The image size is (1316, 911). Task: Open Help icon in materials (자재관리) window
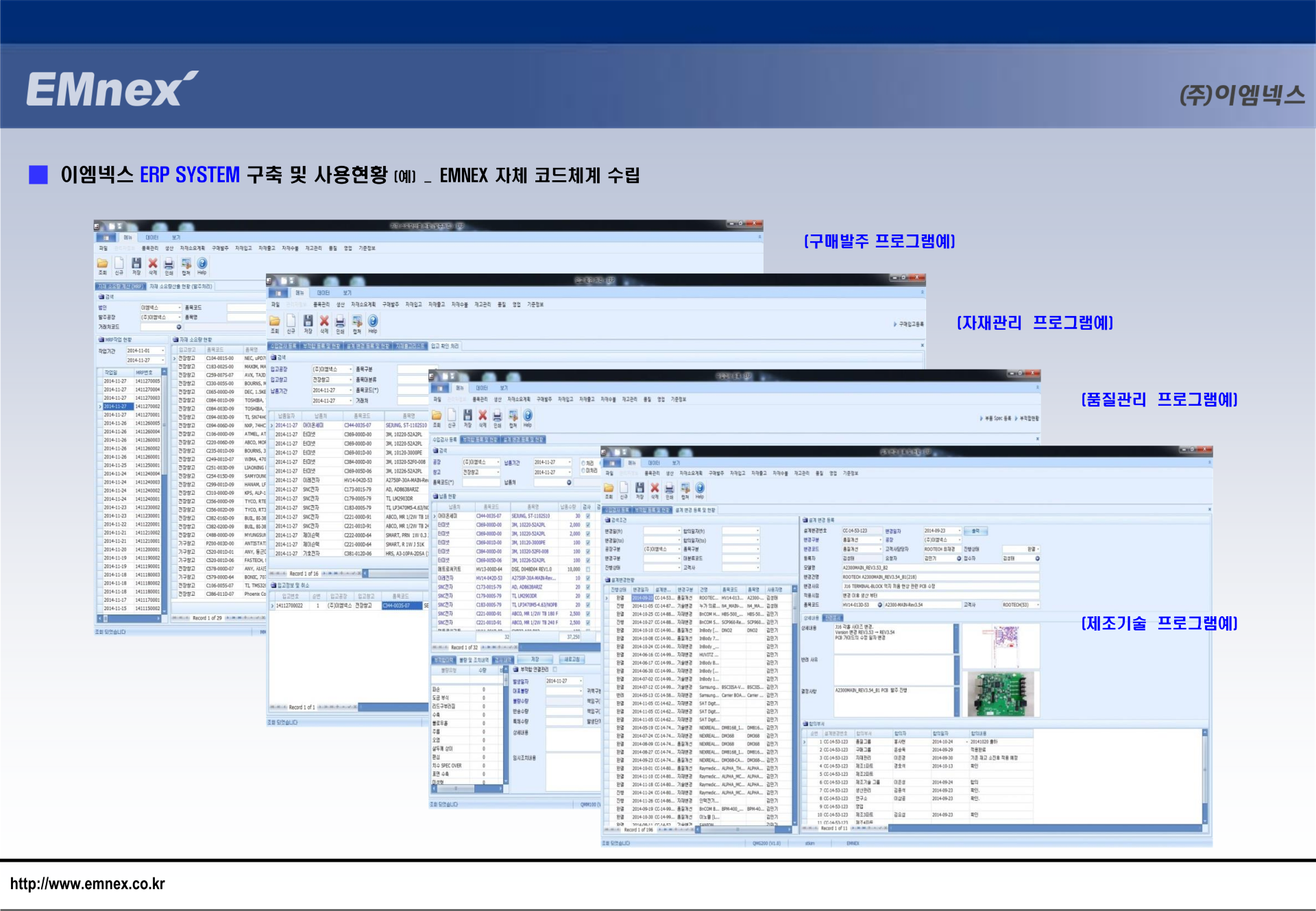373,321
